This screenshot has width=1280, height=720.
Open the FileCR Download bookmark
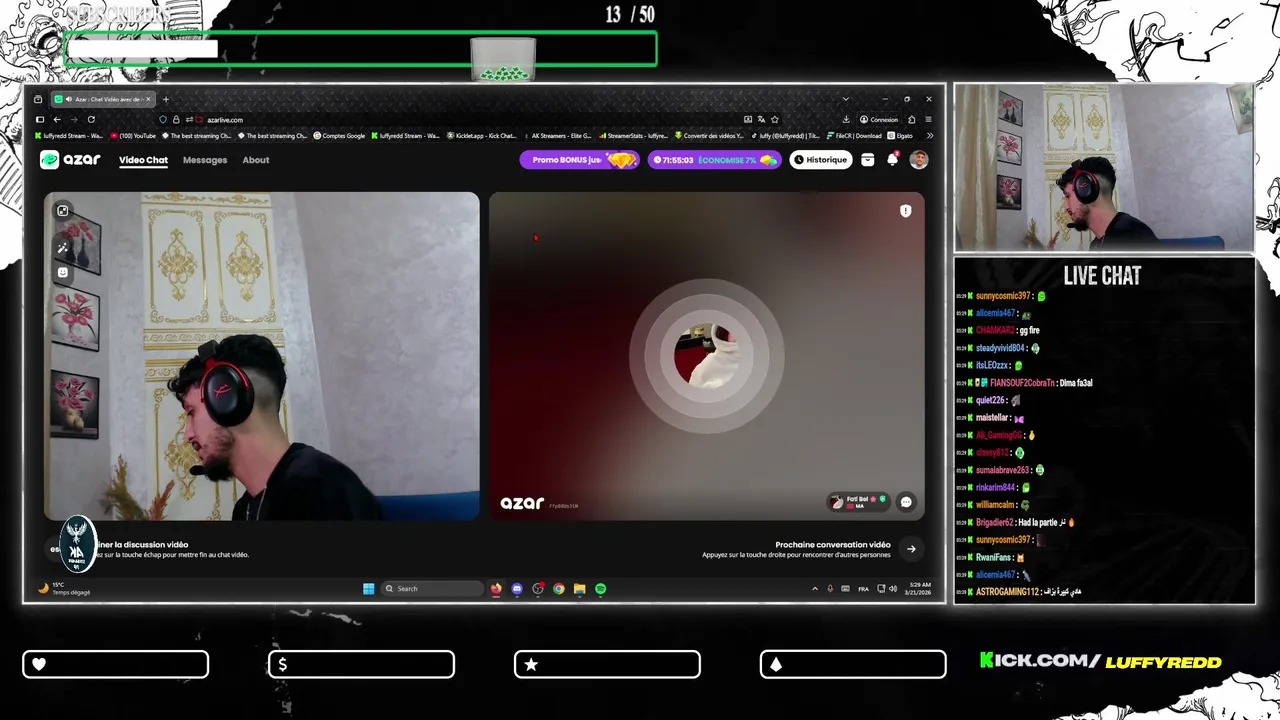click(x=854, y=136)
